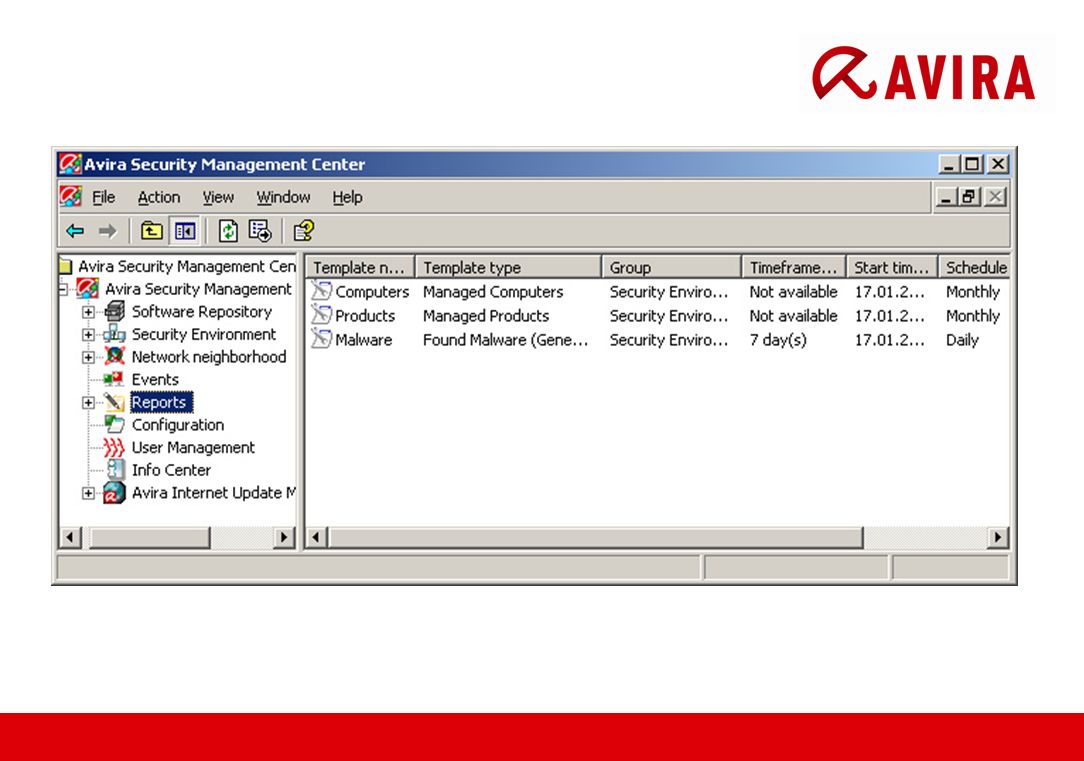The image size is (1084, 761).
Task: Click the Info Center icon
Action: pos(115,470)
